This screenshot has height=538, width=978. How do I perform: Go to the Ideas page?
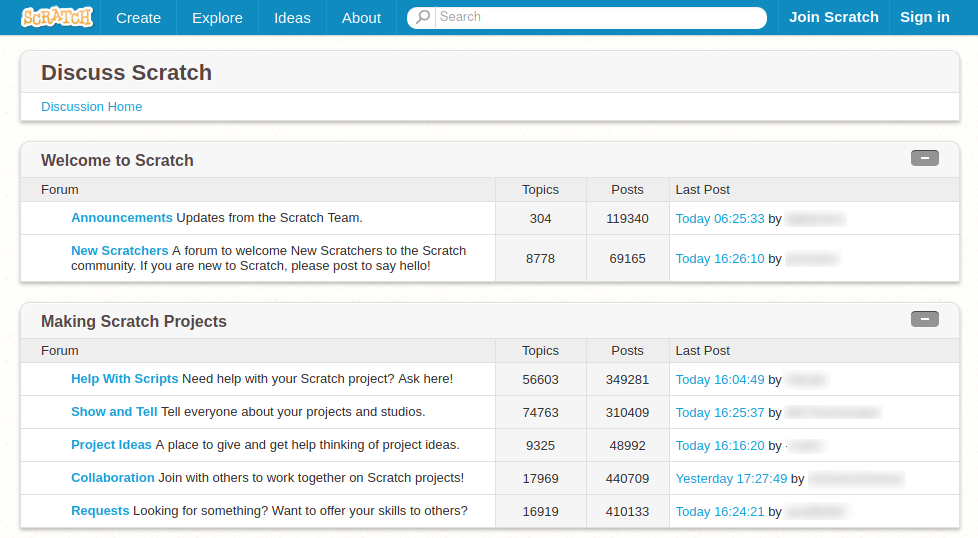point(292,17)
